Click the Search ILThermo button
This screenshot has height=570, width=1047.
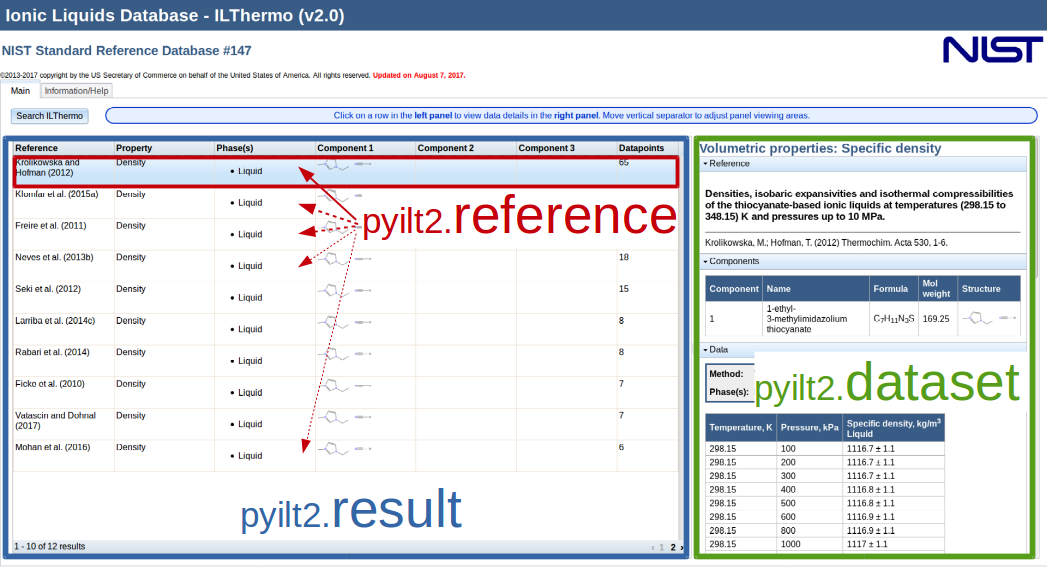point(49,115)
